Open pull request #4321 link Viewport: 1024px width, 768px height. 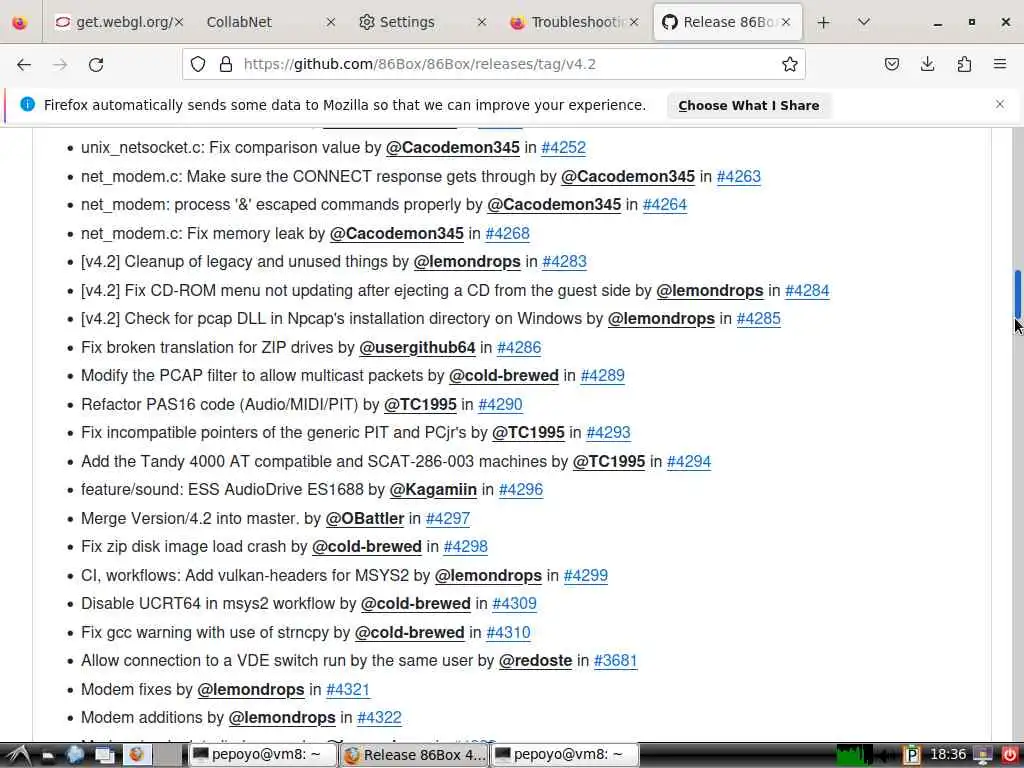click(x=348, y=689)
